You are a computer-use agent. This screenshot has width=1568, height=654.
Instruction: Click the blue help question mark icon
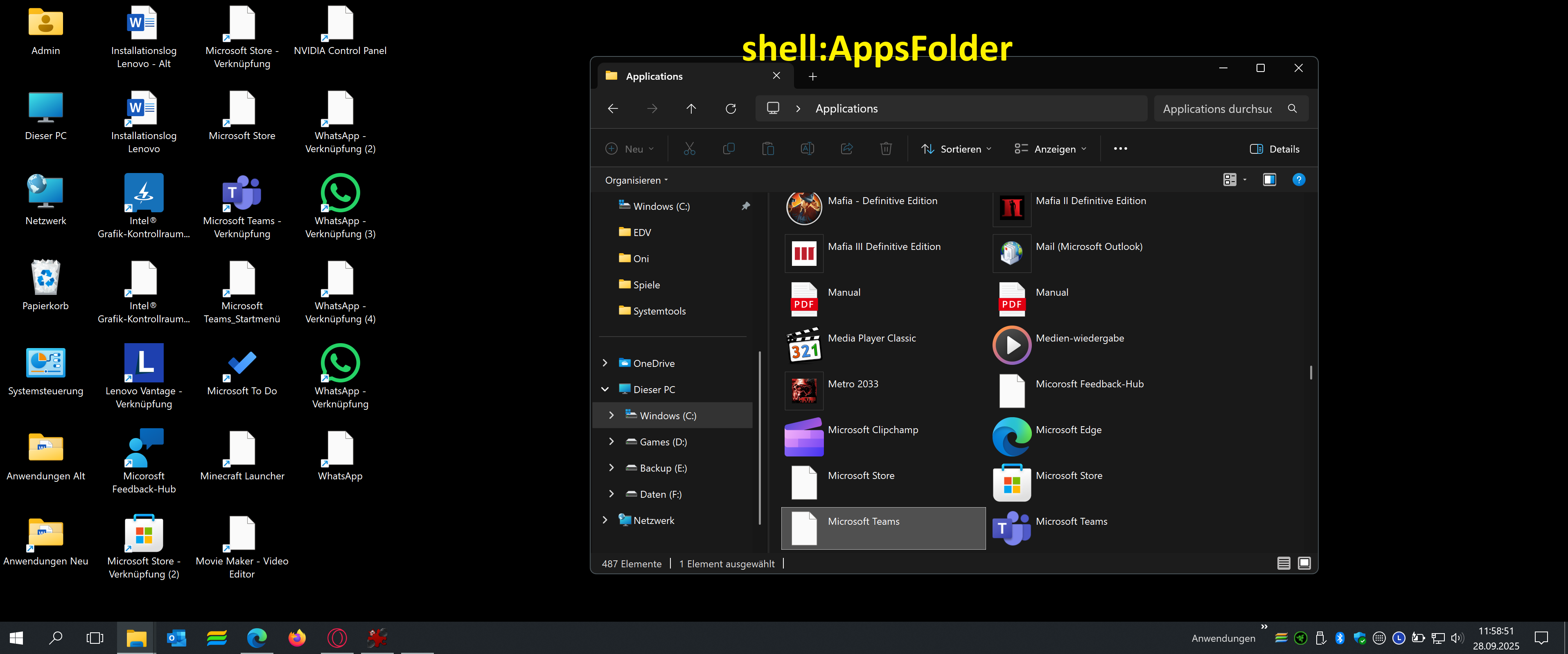pos(1298,180)
